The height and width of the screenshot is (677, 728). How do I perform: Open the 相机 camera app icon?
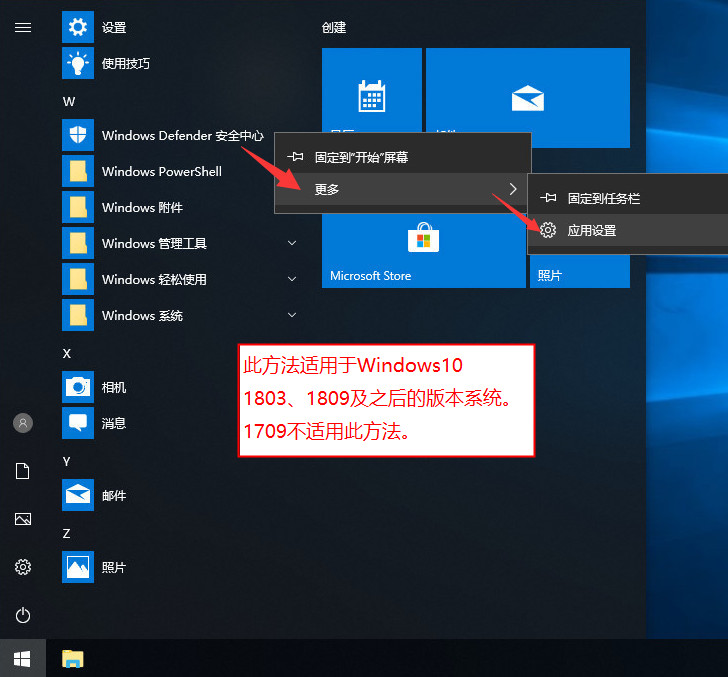78,387
